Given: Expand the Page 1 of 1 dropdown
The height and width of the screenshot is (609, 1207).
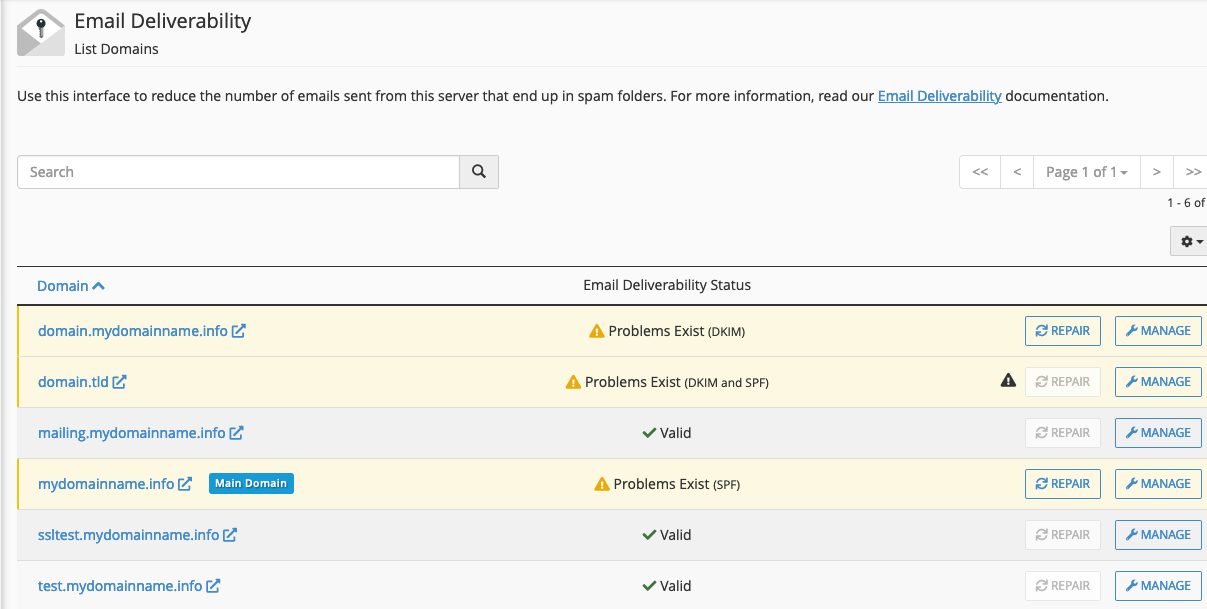Looking at the screenshot, I should click(1086, 172).
